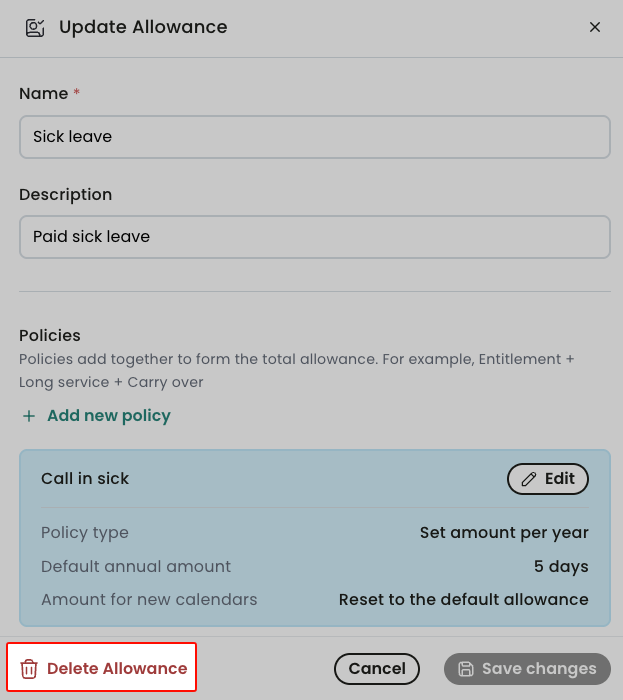Image resolution: width=623 pixels, height=700 pixels.
Task: Focus the Name field containing Sick leave
Action: (x=314, y=137)
